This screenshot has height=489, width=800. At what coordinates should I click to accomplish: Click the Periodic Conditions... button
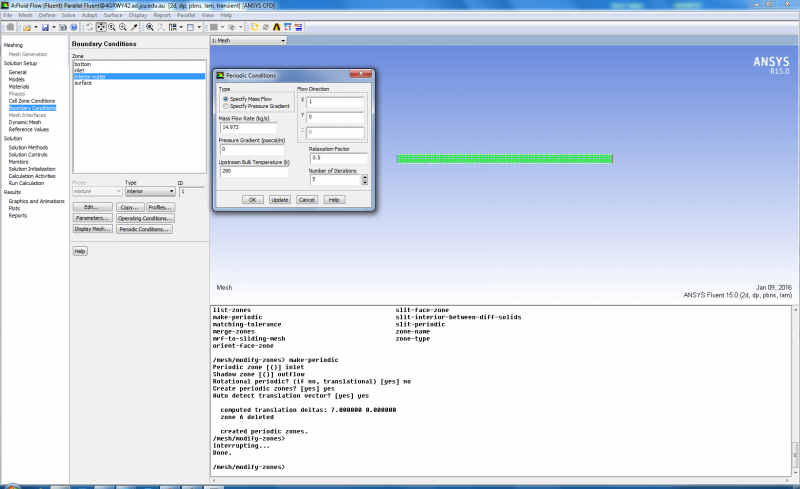tap(144, 229)
